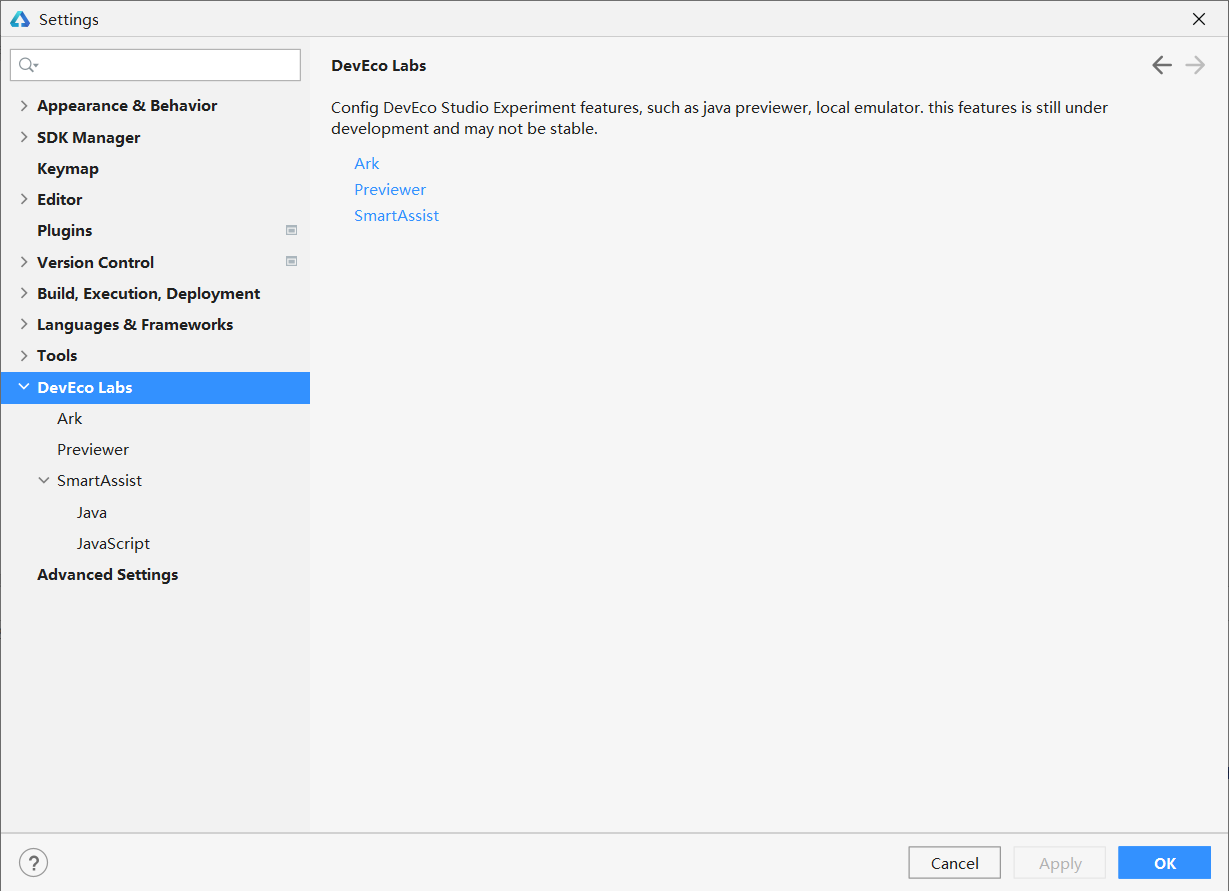Click the Cancel button
Image resolution: width=1229 pixels, height=891 pixels.
954,863
